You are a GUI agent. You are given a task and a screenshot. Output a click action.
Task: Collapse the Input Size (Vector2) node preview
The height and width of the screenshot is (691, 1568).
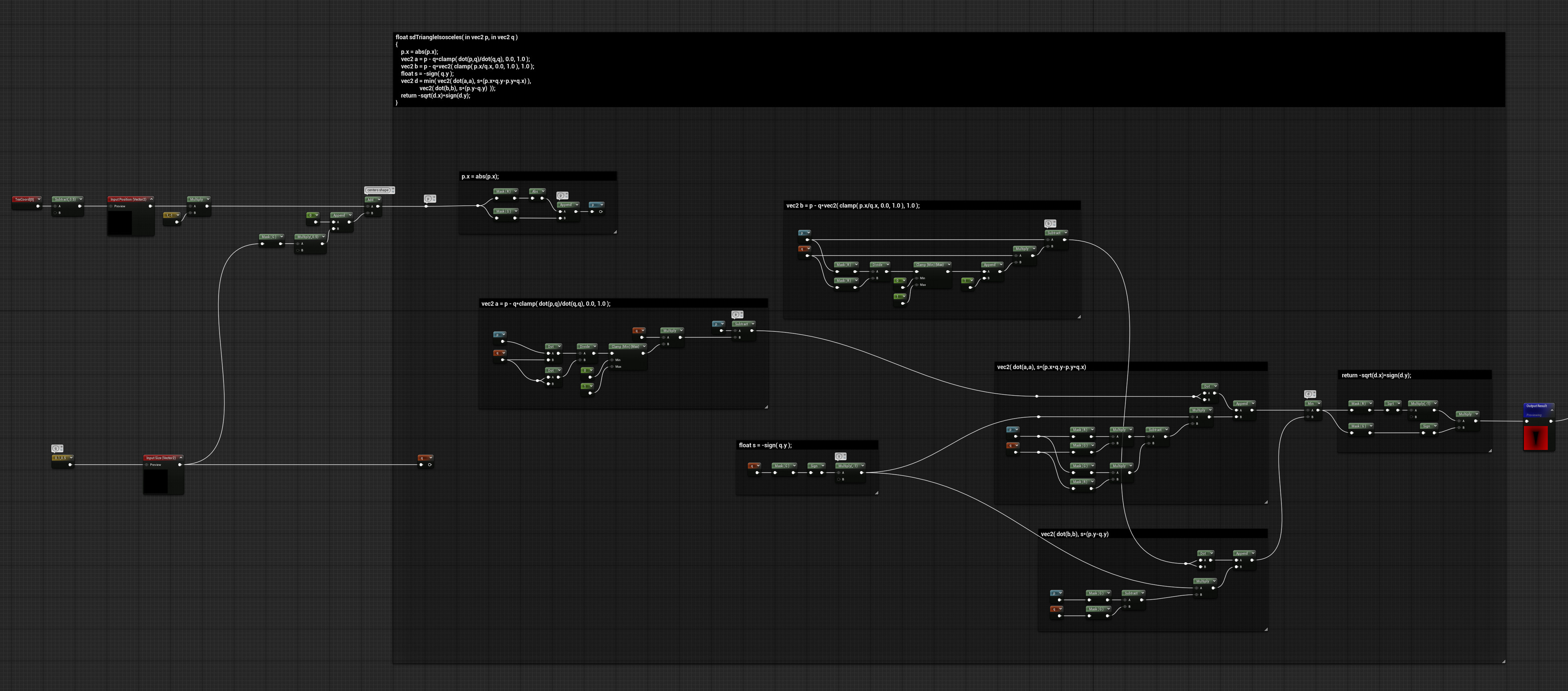[181, 458]
